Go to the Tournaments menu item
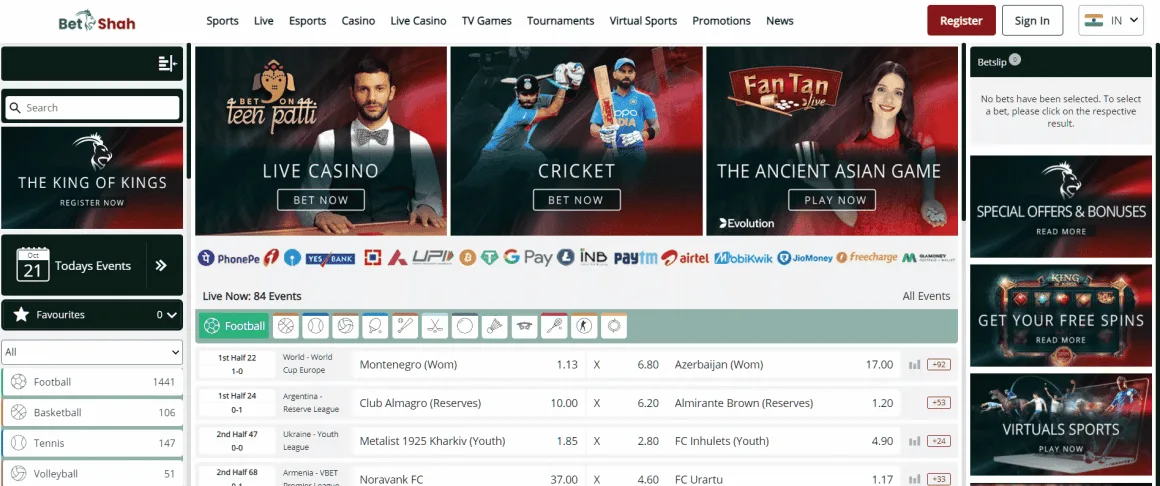 click(x=560, y=20)
